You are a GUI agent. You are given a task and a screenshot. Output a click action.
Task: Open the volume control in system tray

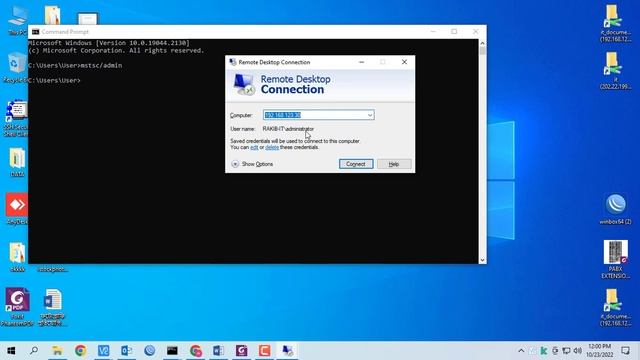[x=577, y=351]
